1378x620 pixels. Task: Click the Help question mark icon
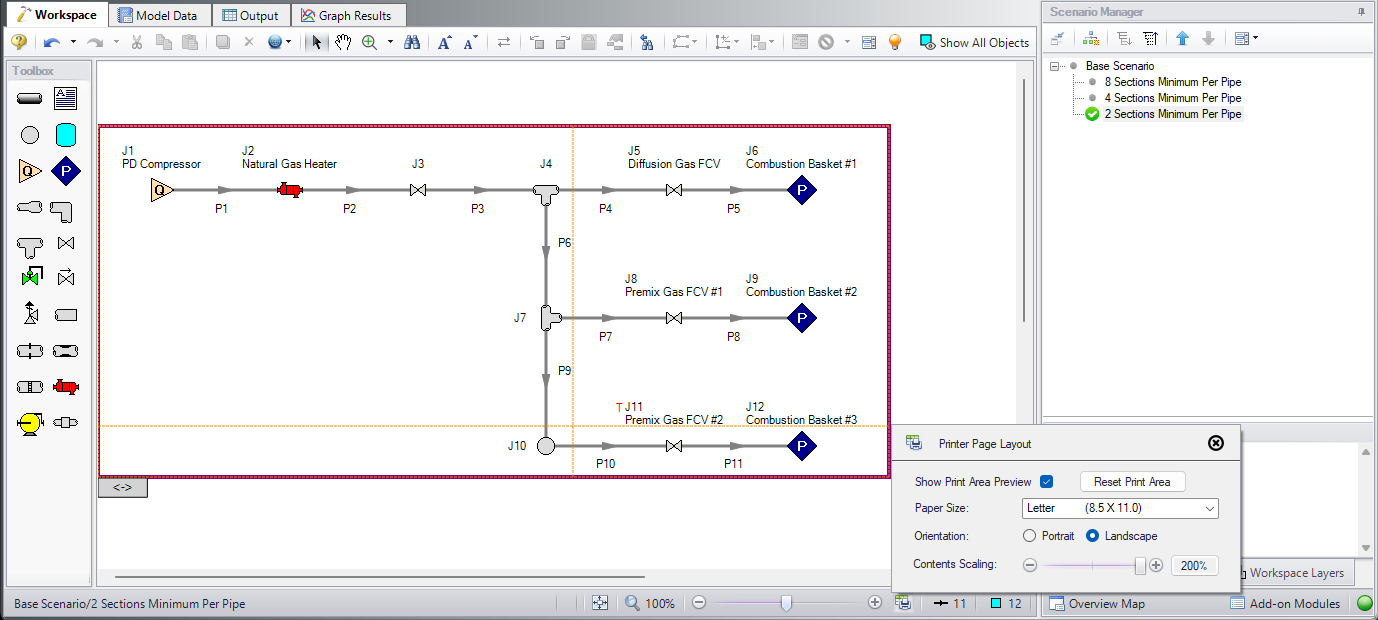18,42
